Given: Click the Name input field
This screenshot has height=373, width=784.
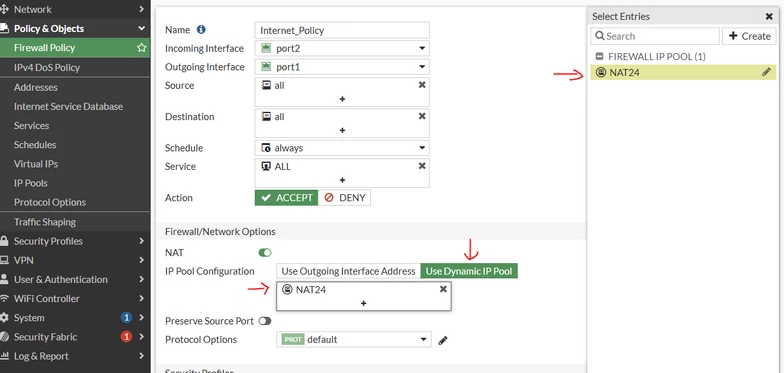Looking at the screenshot, I should 342,30.
